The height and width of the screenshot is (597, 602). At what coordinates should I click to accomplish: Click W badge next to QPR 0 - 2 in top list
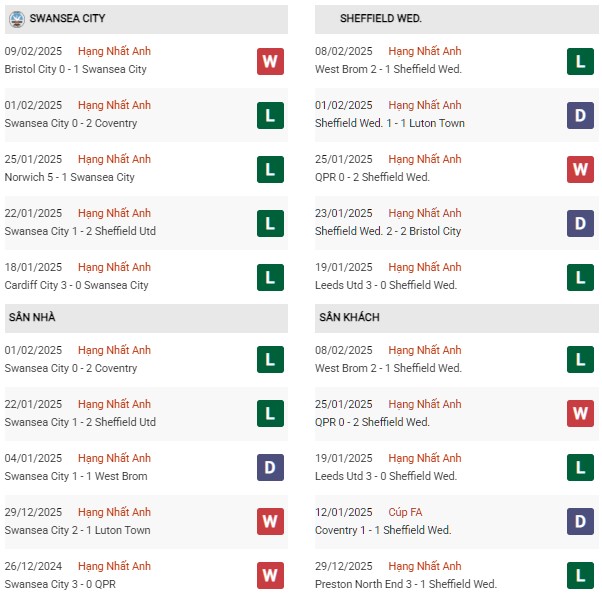pos(580,169)
